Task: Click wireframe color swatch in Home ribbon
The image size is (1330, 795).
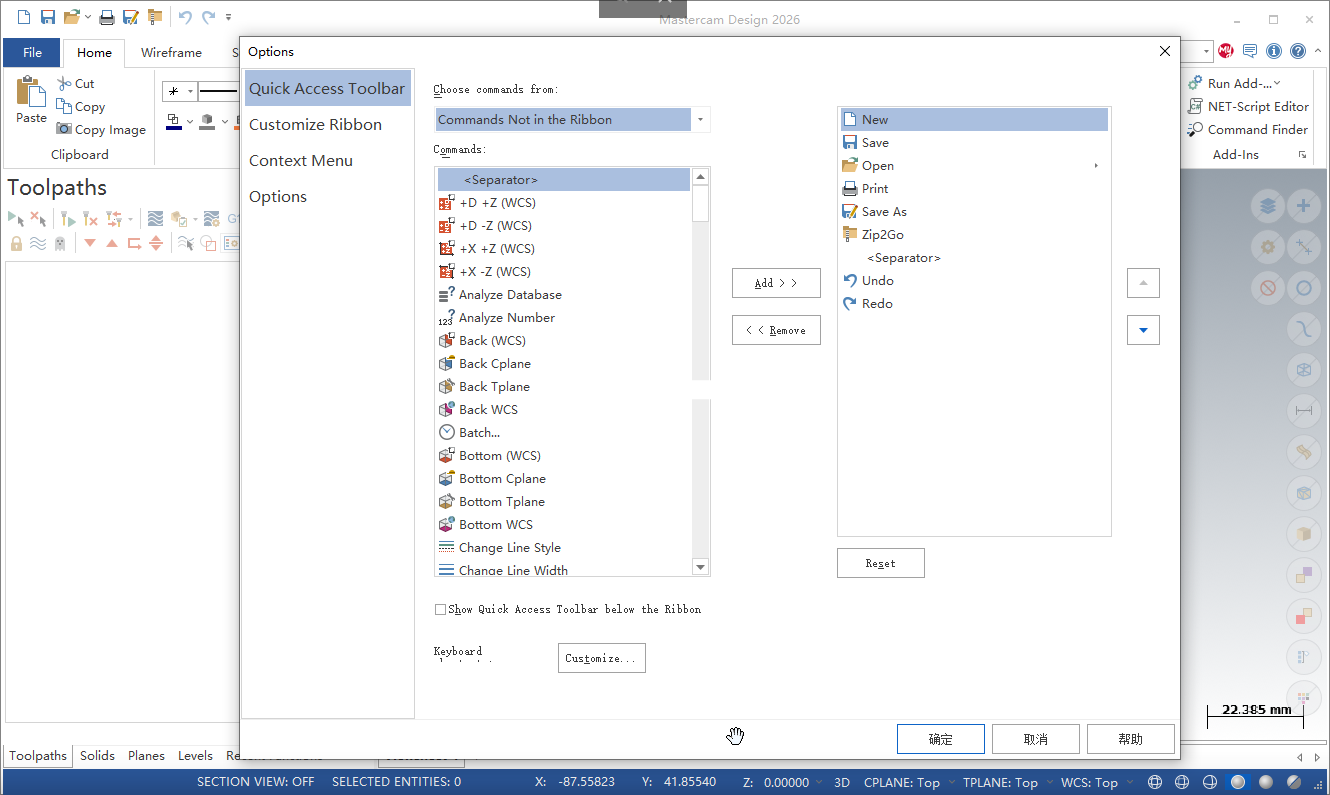Action: pyautogui.click(x=174, y=122)
